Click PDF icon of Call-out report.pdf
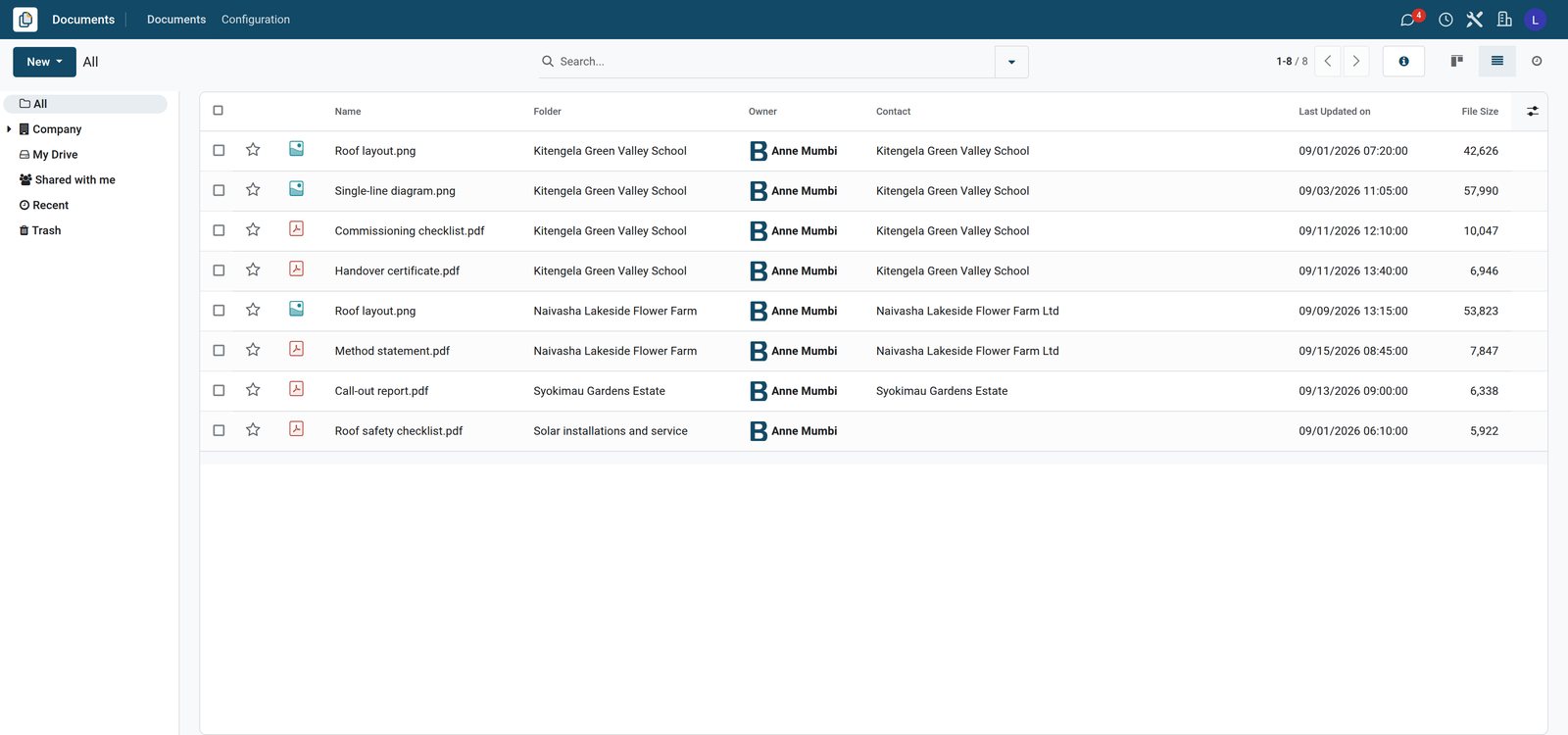 296,388
